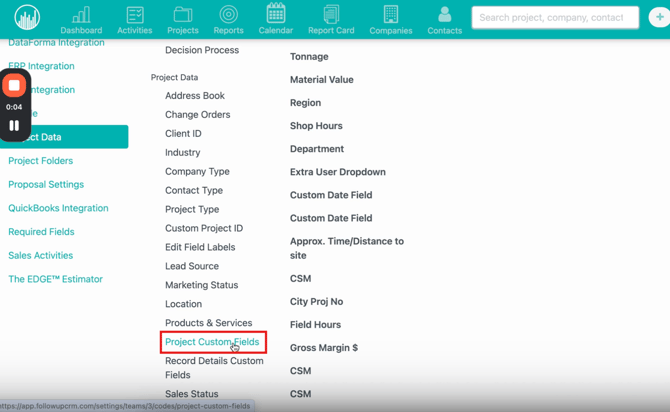
Task: Open Change Orders under Project Data
Action: point(197,115)
